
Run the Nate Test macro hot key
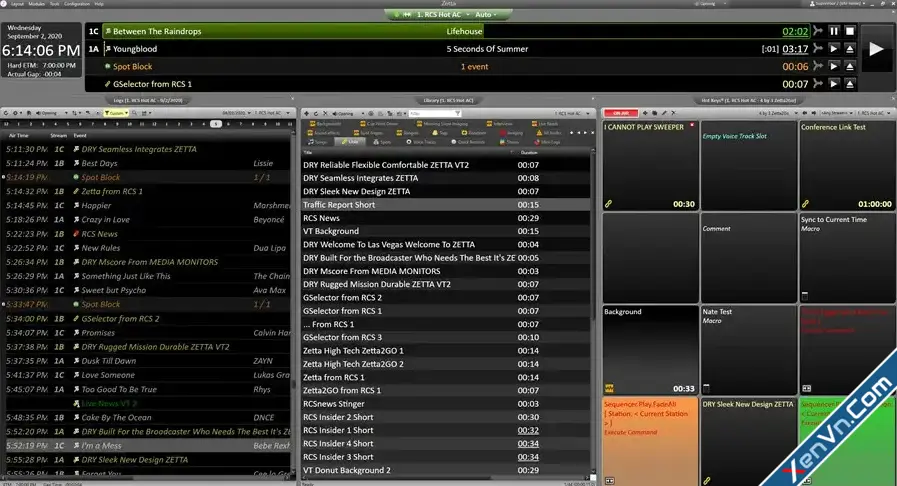coord(748,350)
